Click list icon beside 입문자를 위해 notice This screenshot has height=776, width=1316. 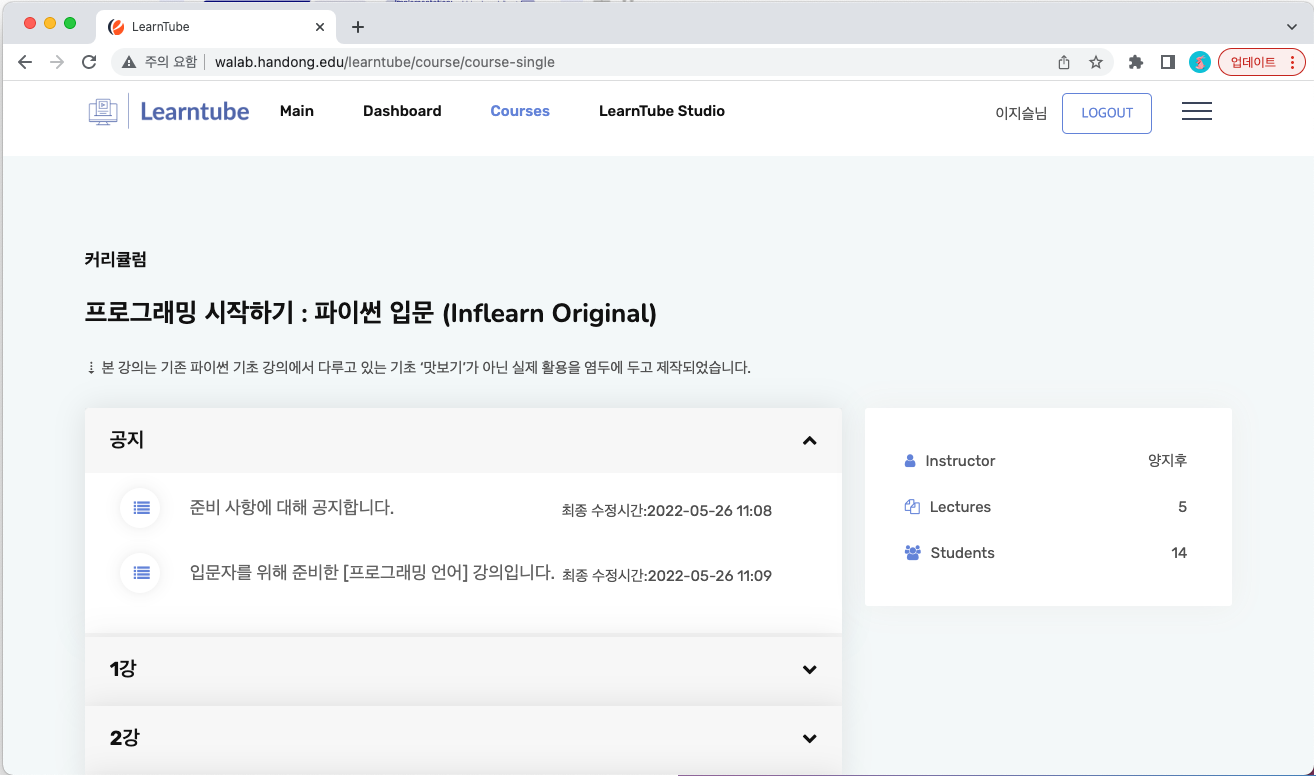[141, 573]
